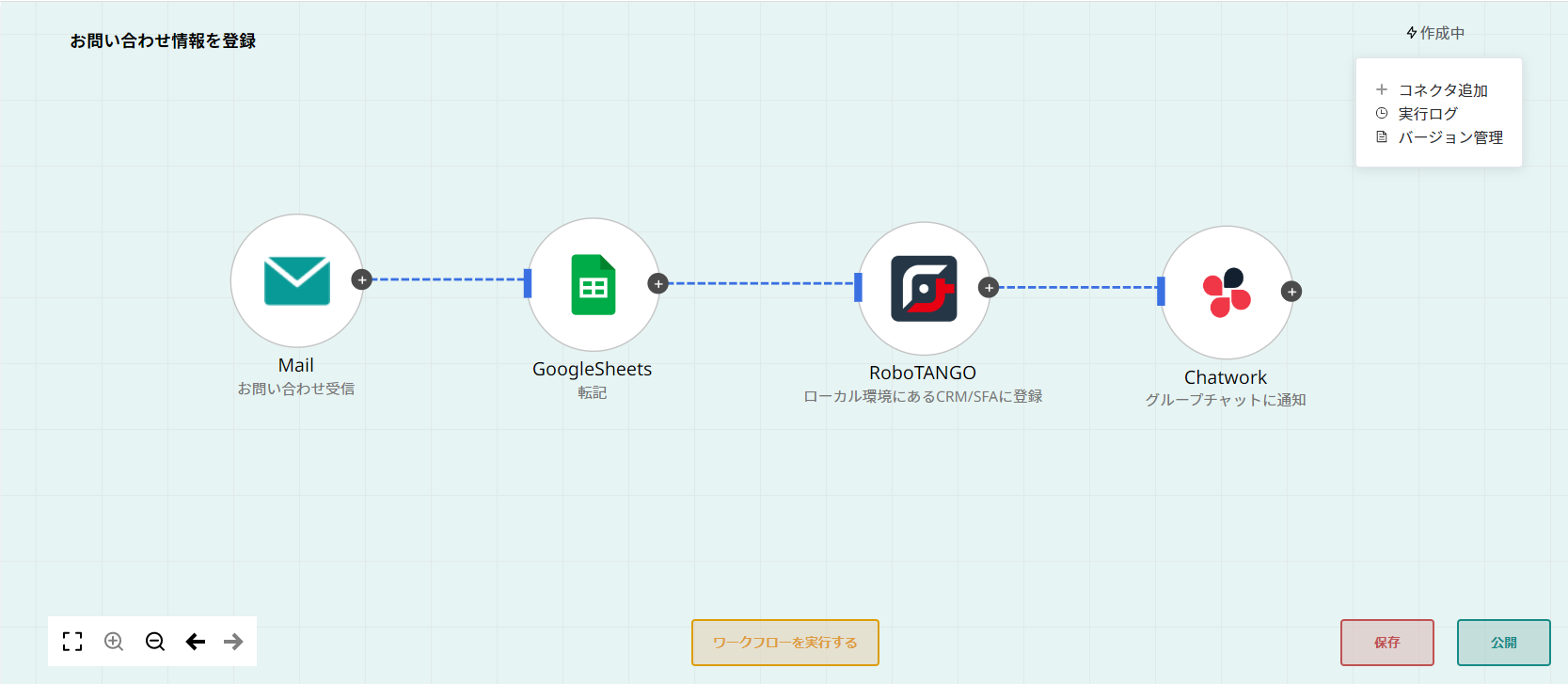Zoom out with the magnifier minus icon
The width and height of the screenshot is (1568, 684).
(155, 642)
